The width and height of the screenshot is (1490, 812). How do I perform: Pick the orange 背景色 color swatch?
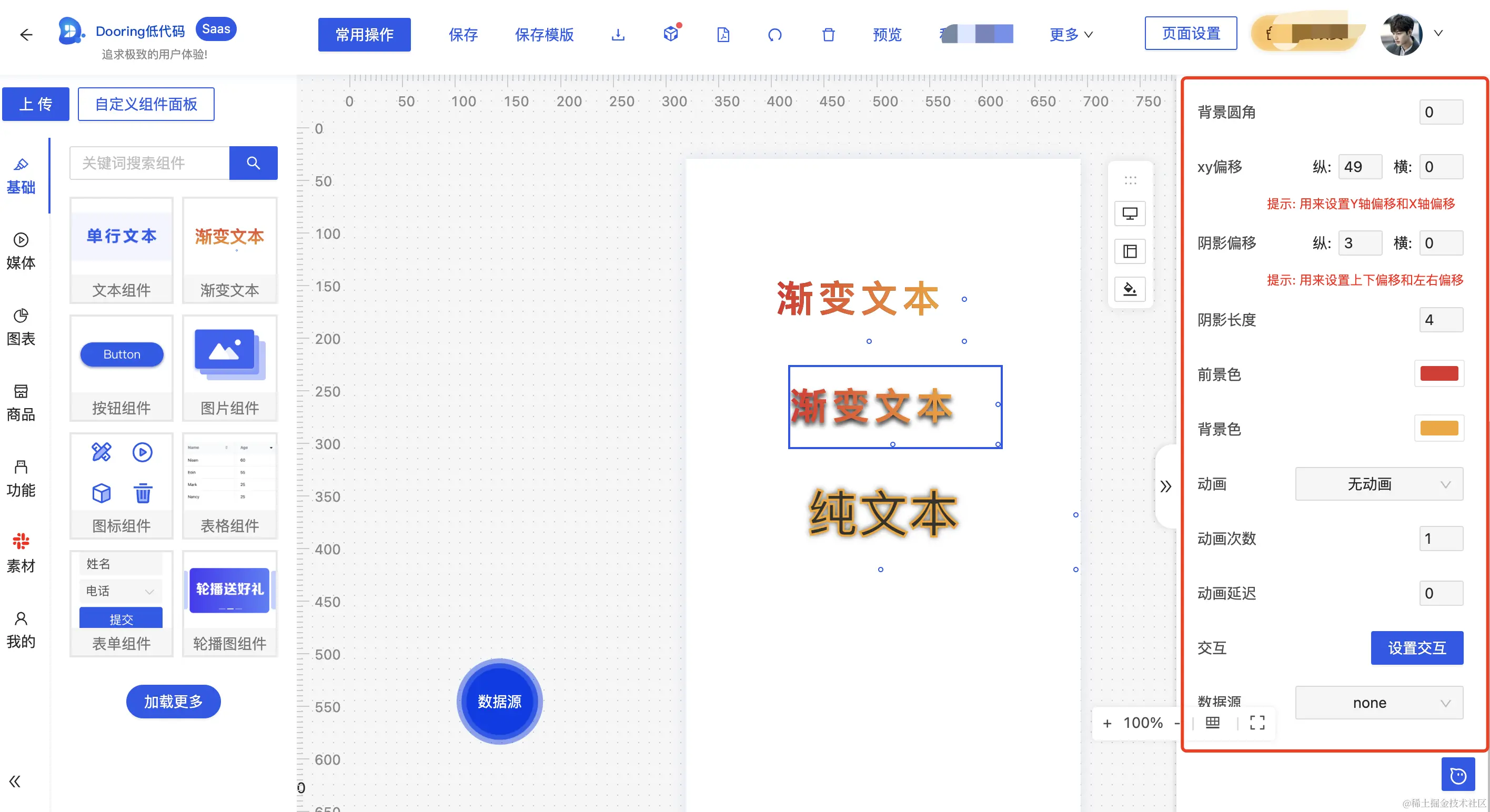tap(1439, 428)
